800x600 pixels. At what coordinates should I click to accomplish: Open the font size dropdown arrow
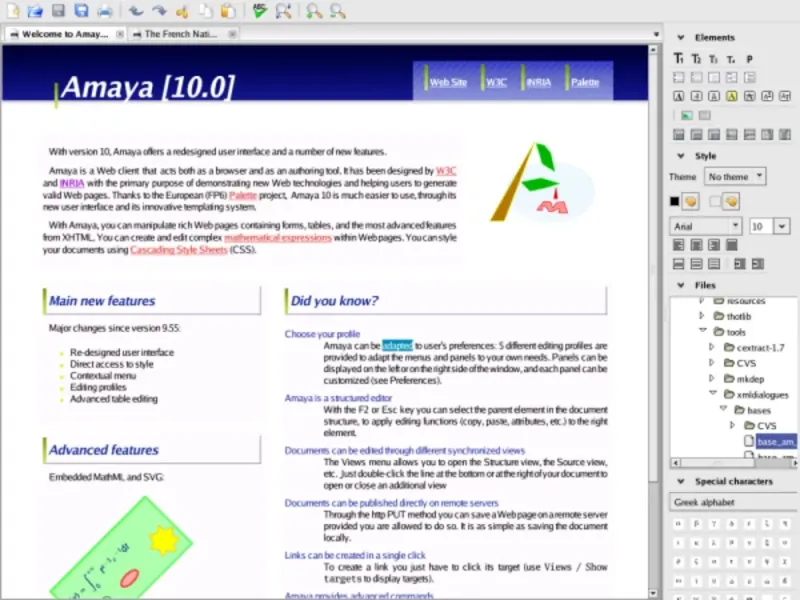tap(782, 226)
